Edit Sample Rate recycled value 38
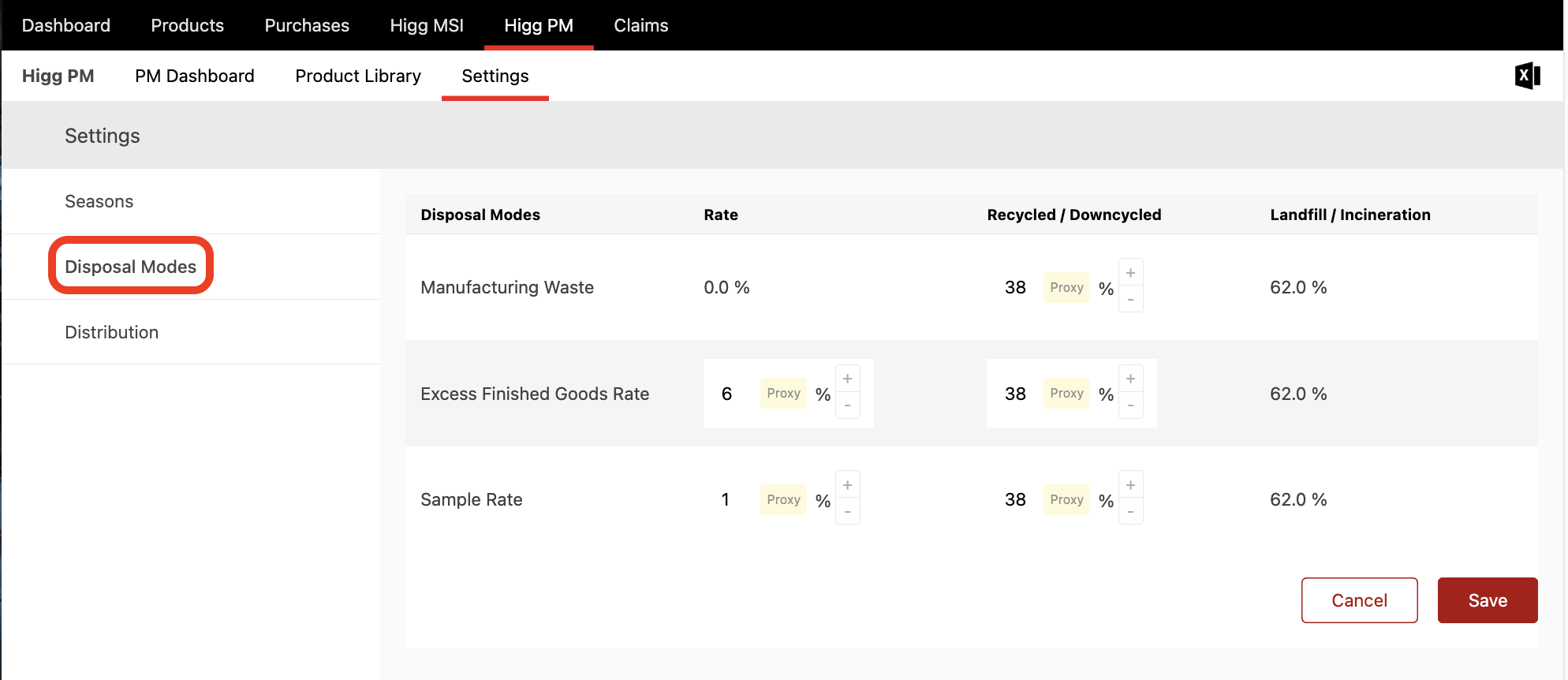 tap(1015, 499)
